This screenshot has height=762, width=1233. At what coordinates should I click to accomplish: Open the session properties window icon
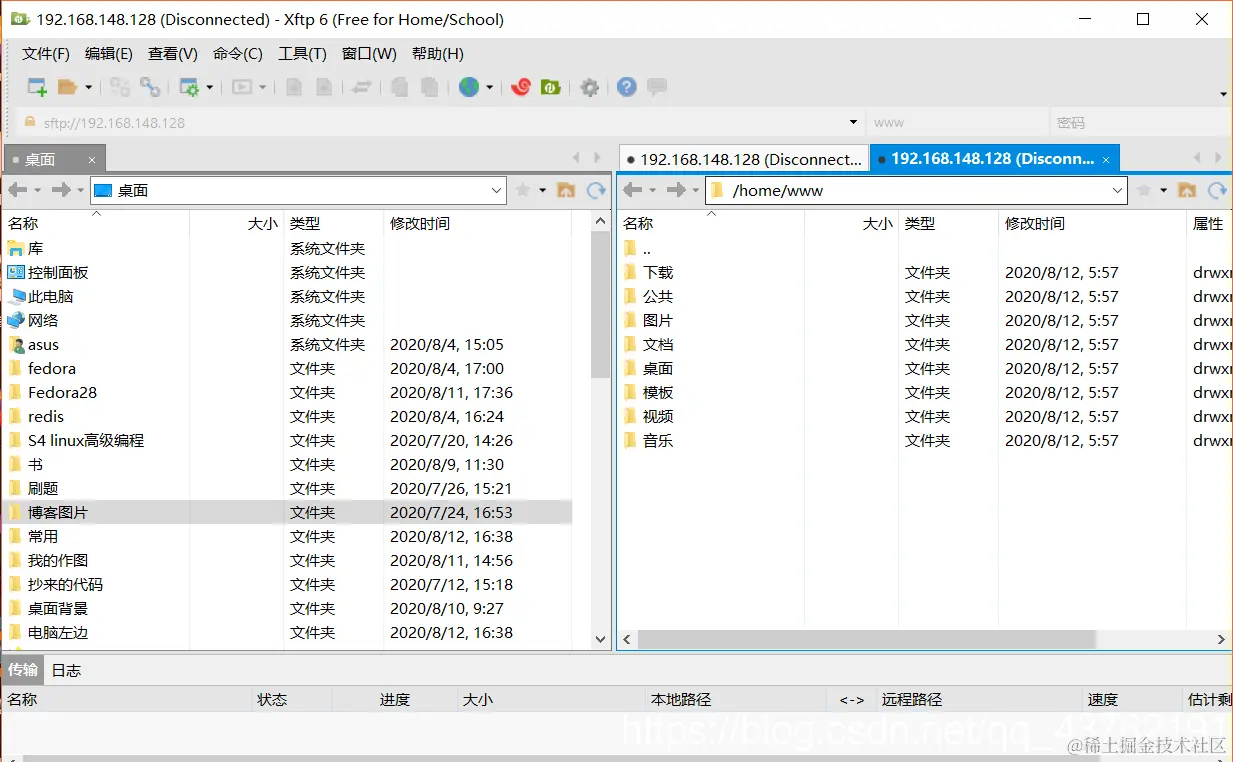(x=189, y=87)
